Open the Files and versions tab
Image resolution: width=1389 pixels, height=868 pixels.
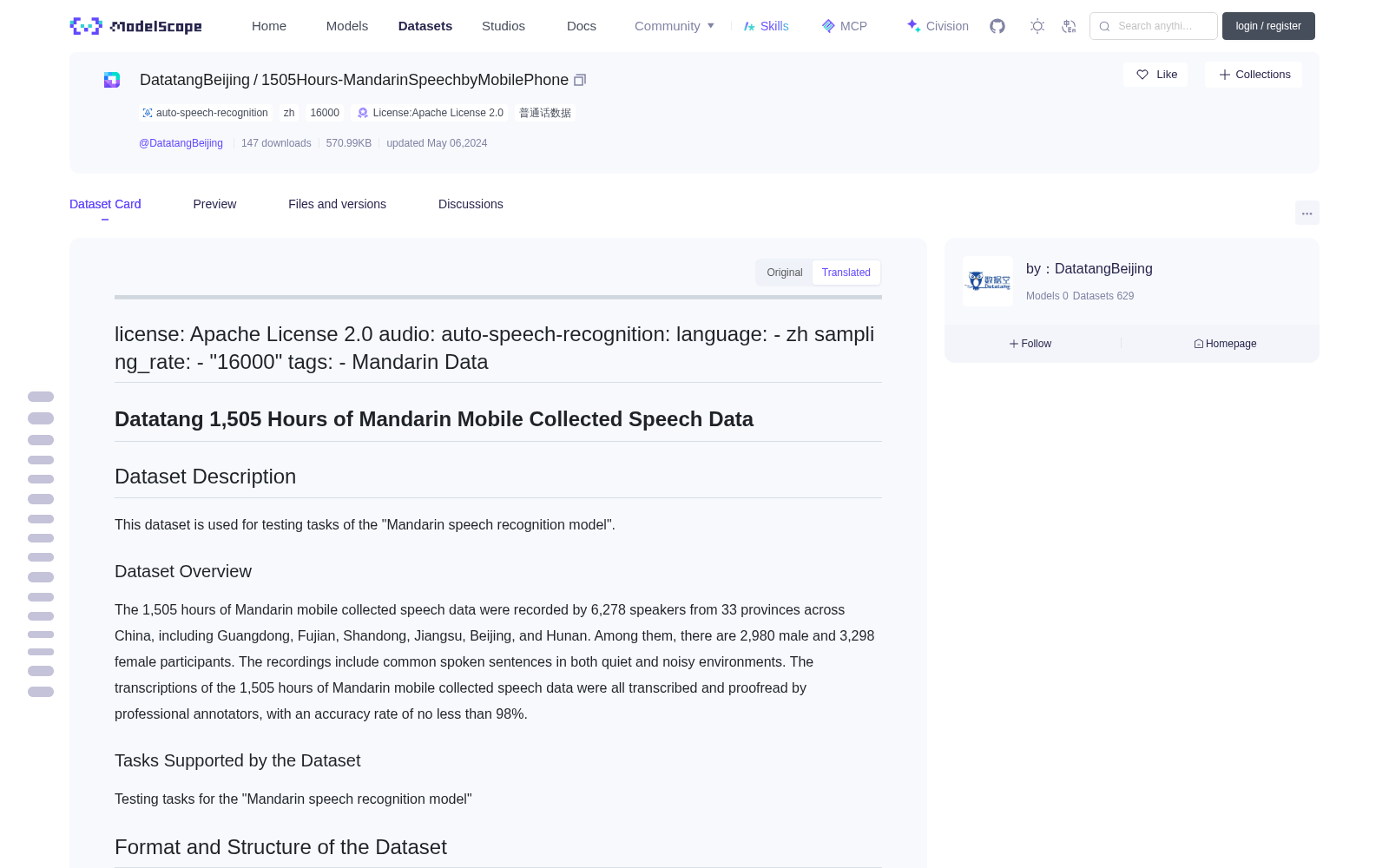click(337, 204)
